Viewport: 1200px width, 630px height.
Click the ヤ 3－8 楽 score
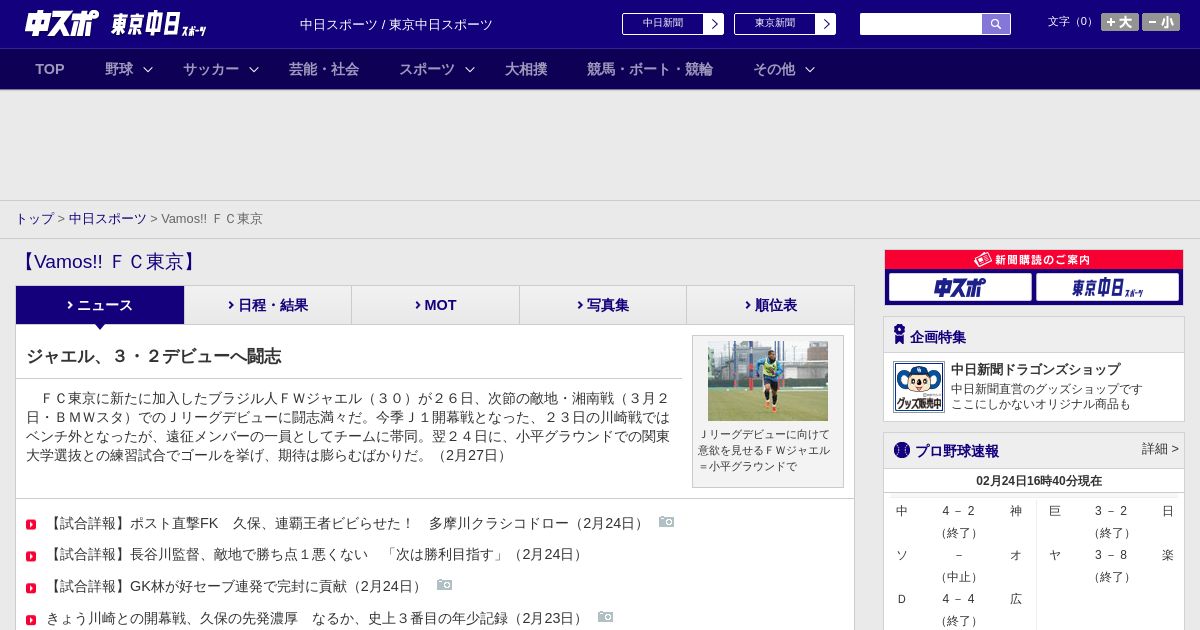pyautogui.click(x=1111, y=555)
